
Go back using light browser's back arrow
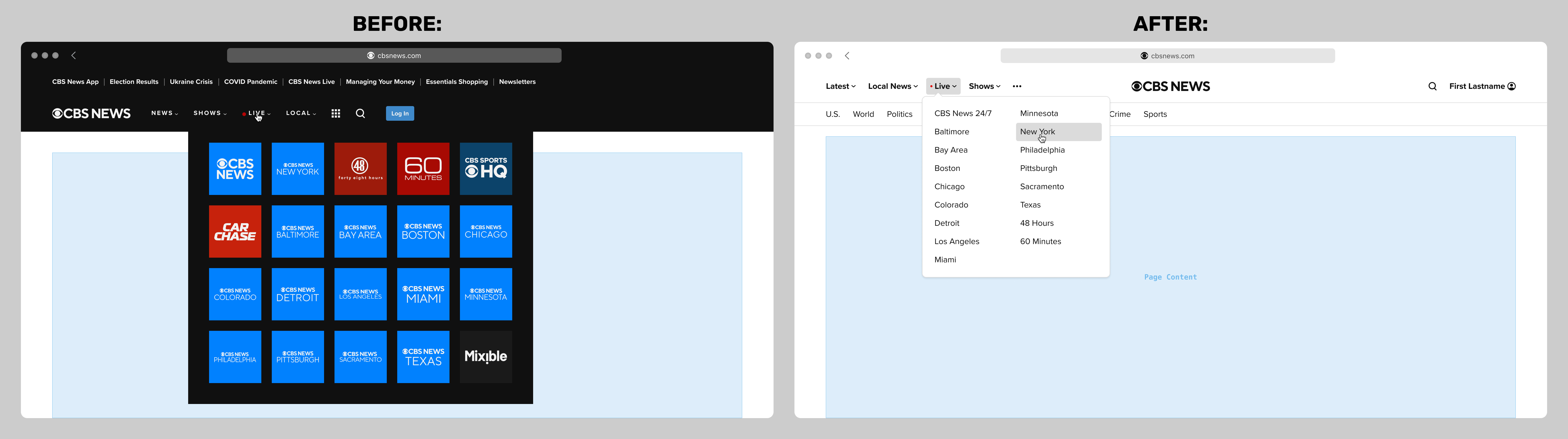[x=847, y=55]
